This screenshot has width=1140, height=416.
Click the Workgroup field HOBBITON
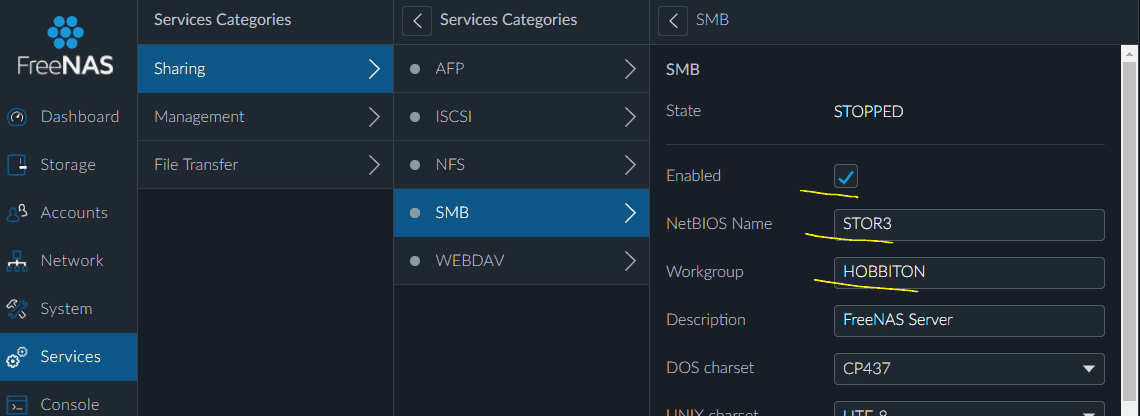[969, 273]
